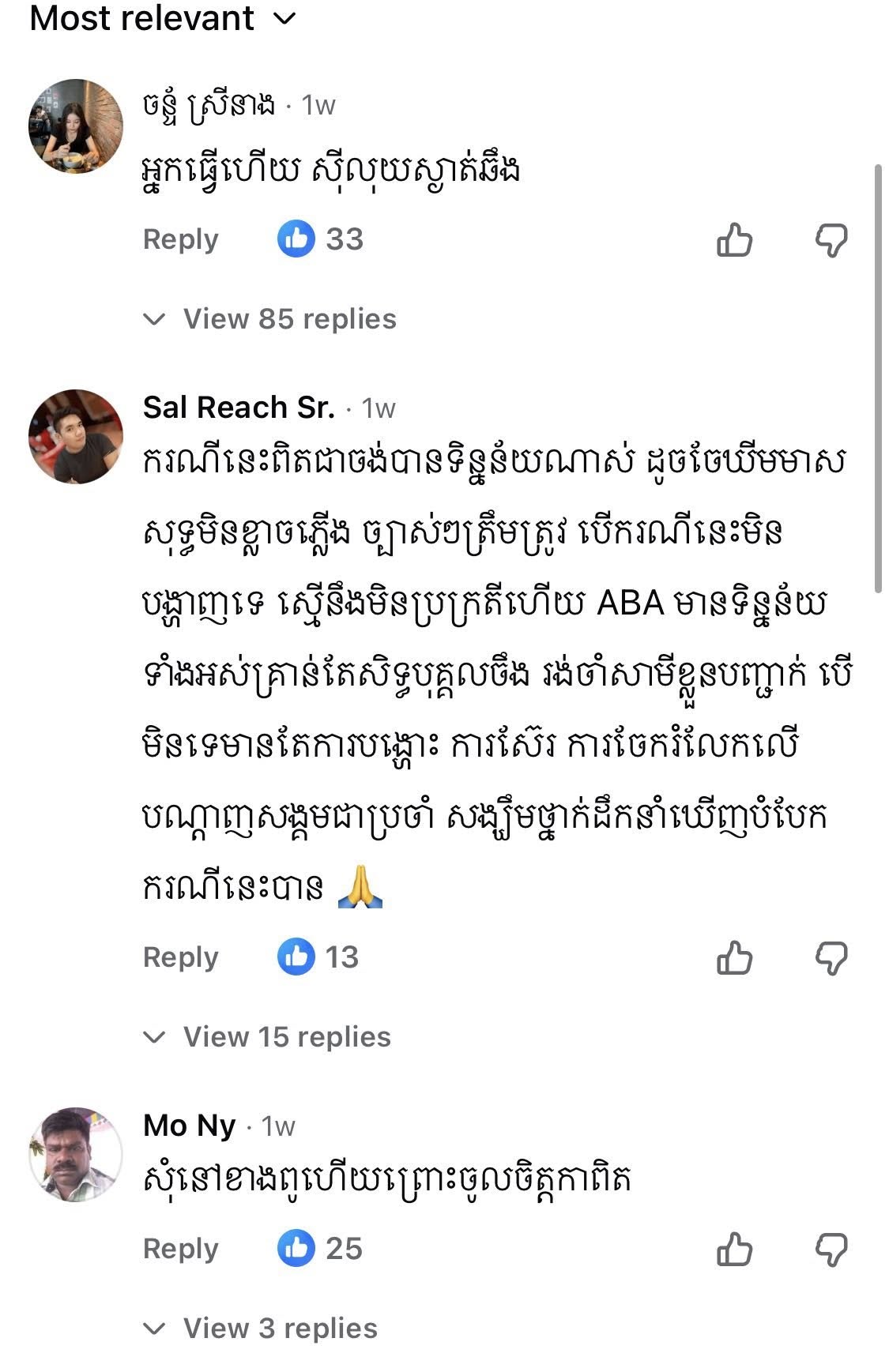Thumbs down the comment with 33 likes
Viewport: 889px width, 1372px height.
(x=831, y=240)
